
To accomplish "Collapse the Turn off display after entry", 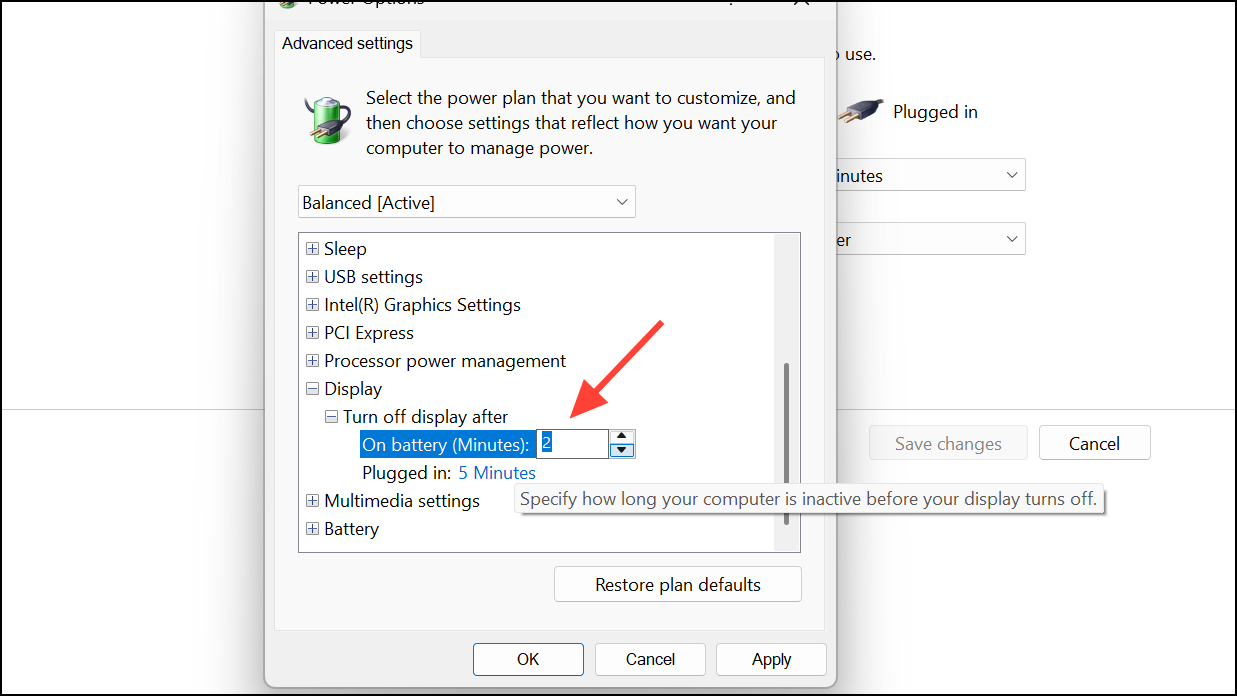I will click(x=331, y=416).
